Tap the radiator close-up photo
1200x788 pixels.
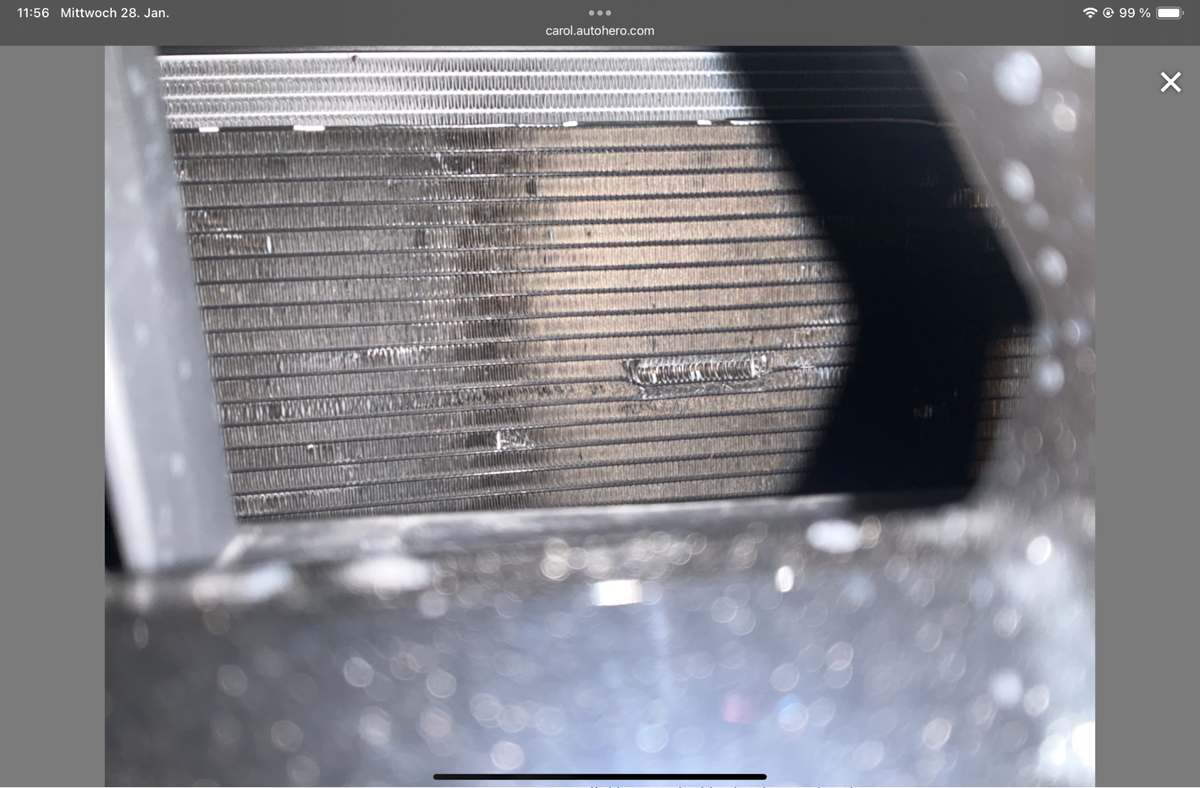[x=600, y=415]
